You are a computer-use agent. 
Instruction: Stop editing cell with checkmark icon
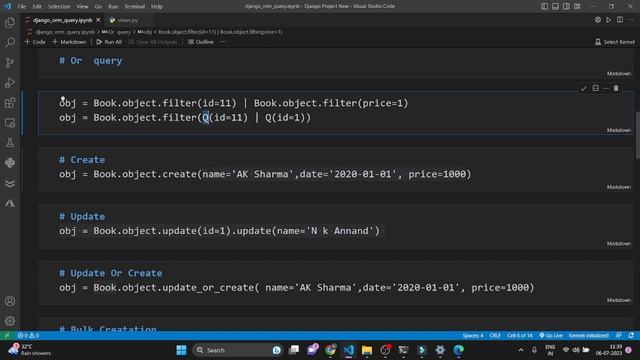click(x=584, y=88)
